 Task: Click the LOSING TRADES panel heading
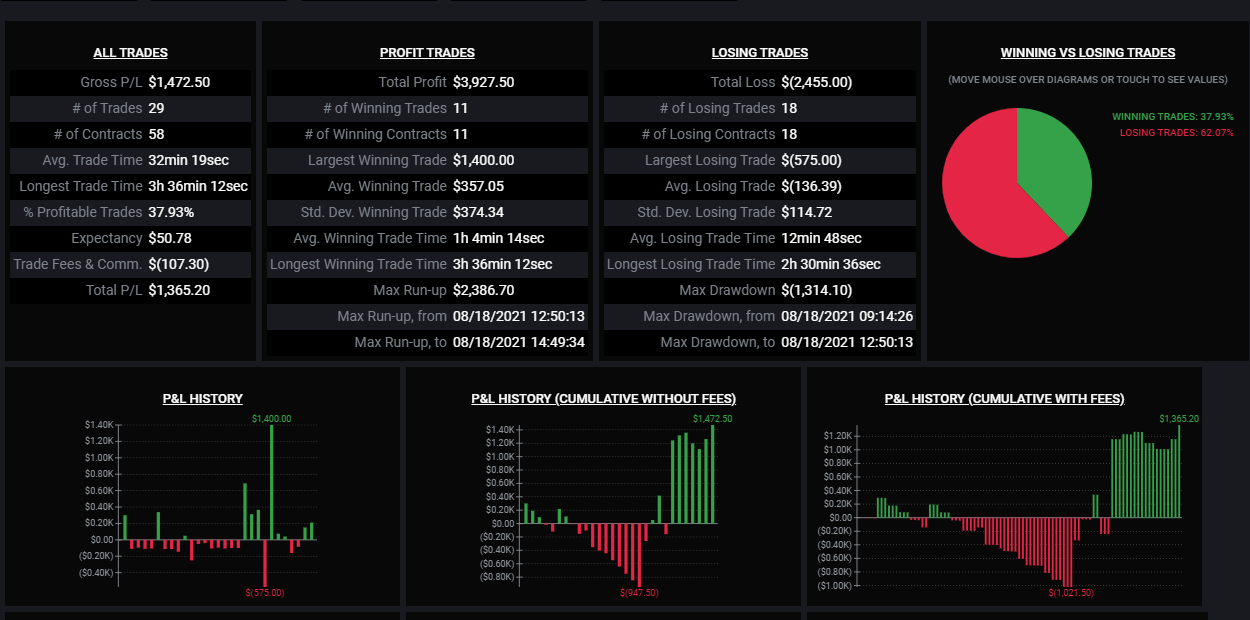[760, 53]
